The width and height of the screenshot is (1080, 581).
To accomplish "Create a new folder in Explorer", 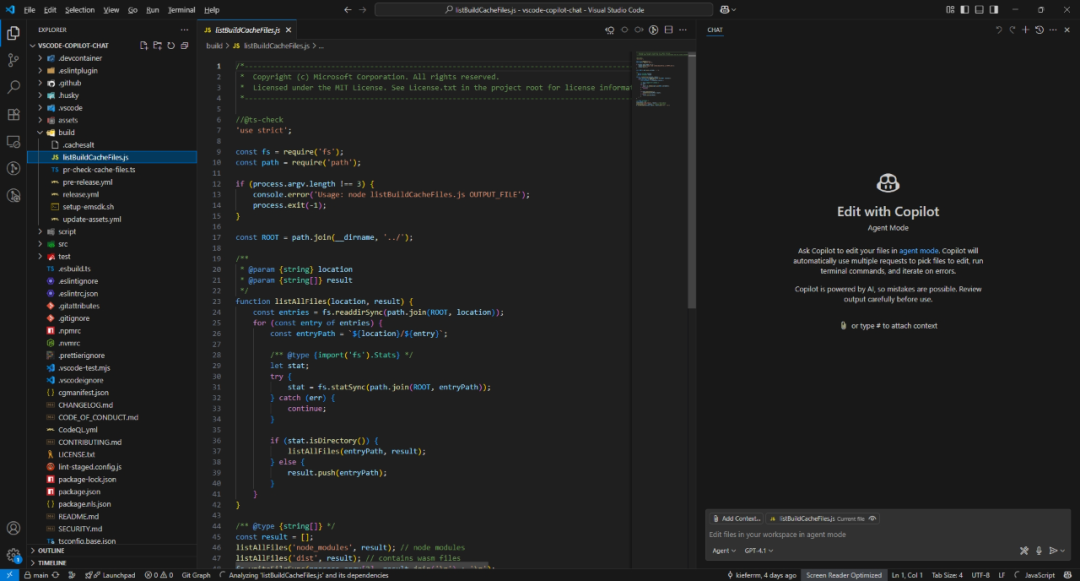I will coord(158,45).
